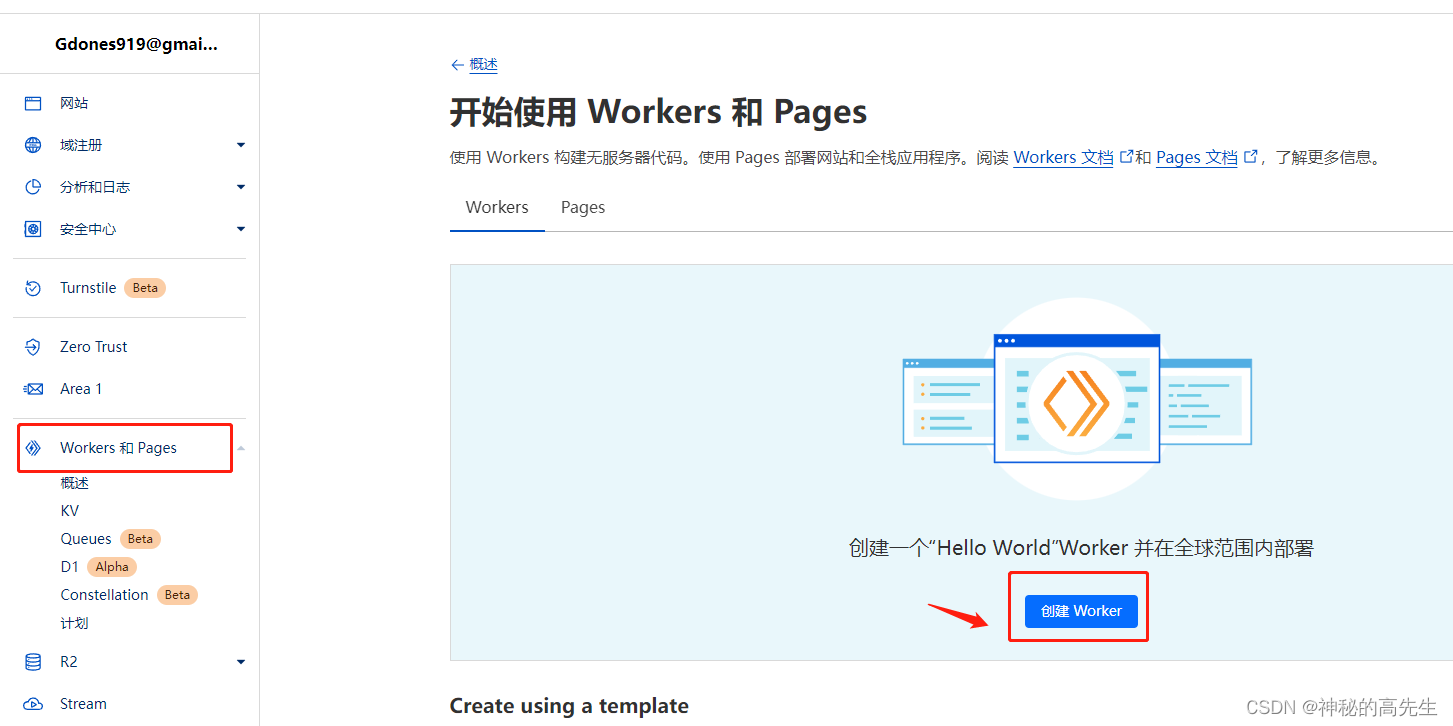Expand the 分析和日志 dropdown arrow
Screen dimensions: 1453x726
241,187
